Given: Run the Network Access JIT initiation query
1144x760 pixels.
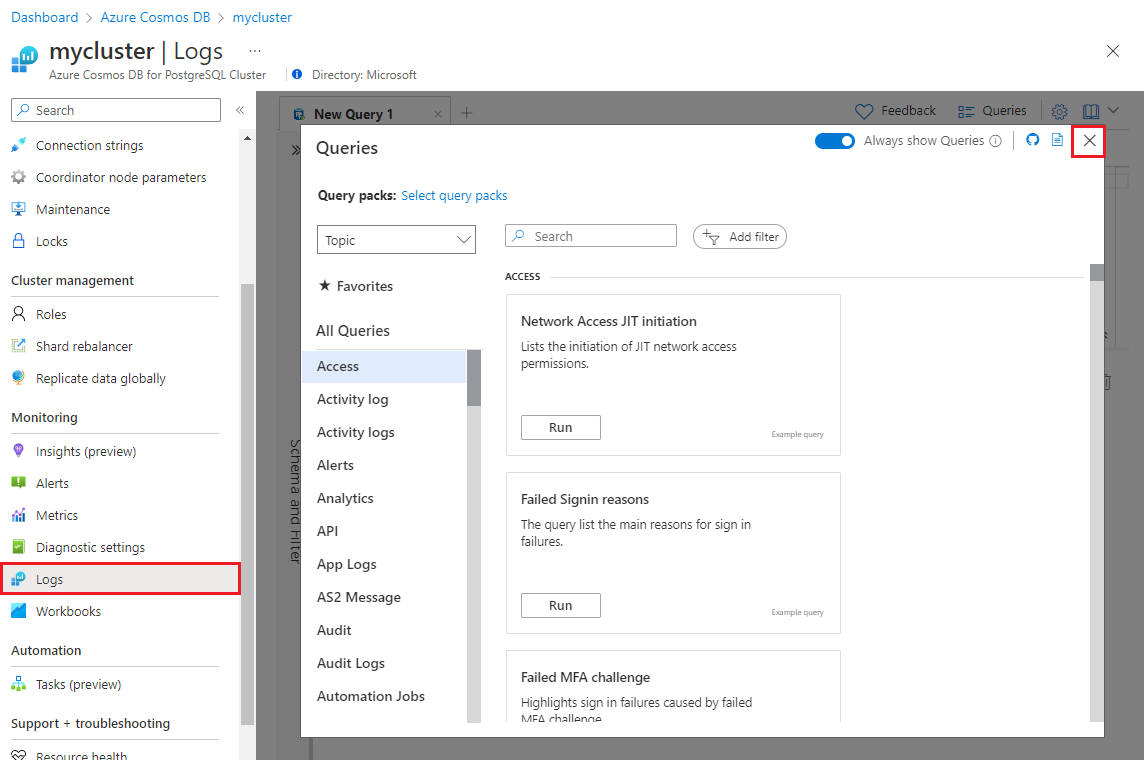Looking at the screenshot, I should 560,427.
